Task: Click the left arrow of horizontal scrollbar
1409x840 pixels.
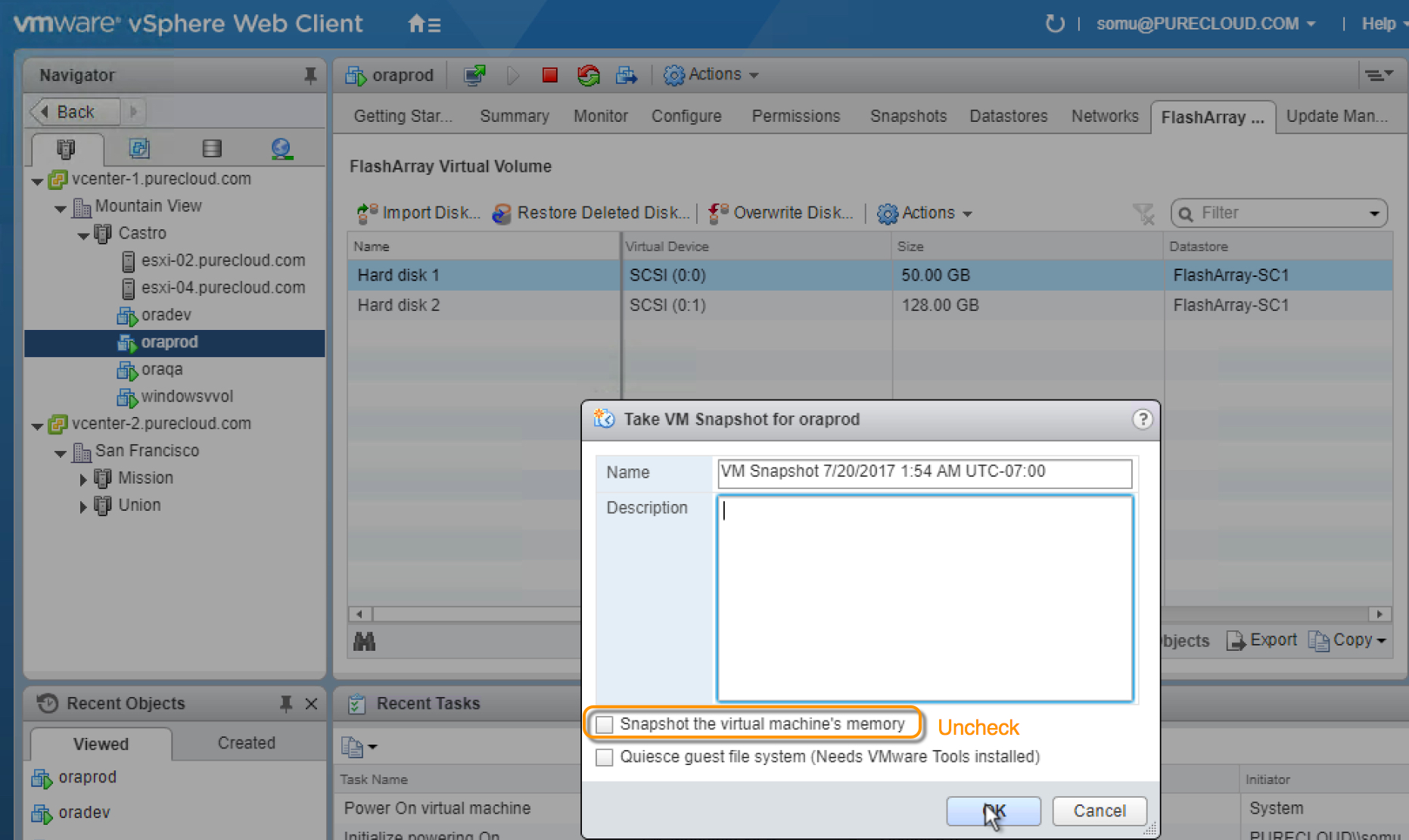Action: tap(359, 614)
